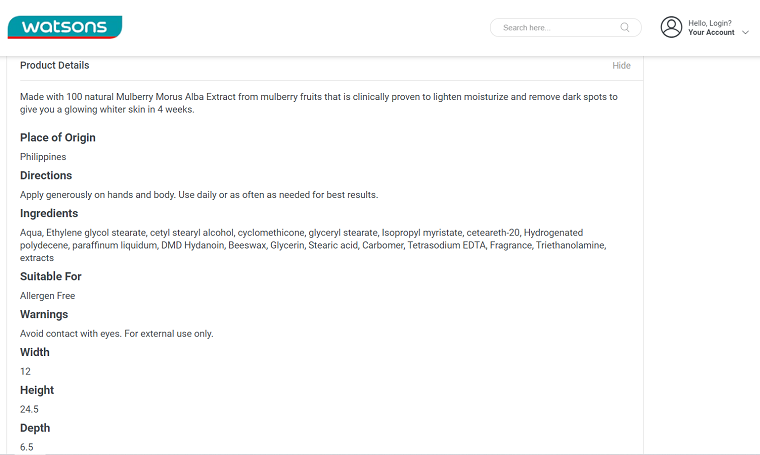Open the Watsons logo homepage

tap(64, 27)
